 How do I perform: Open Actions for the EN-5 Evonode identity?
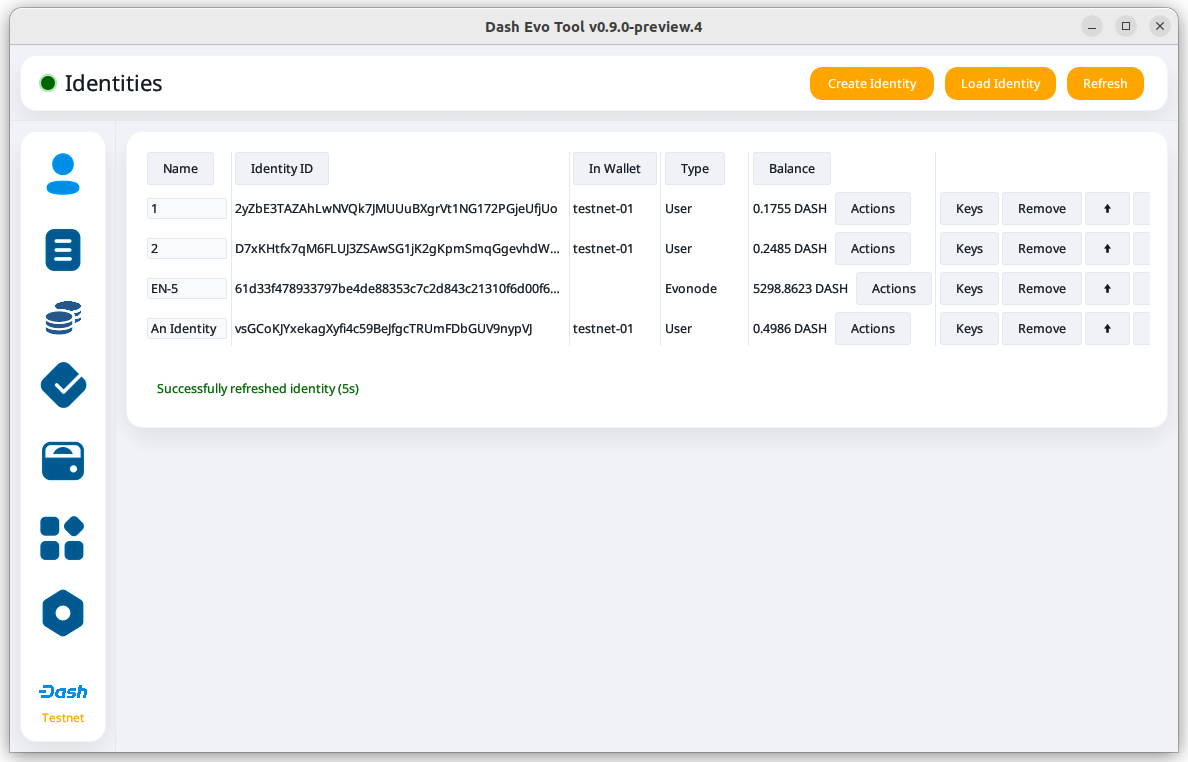coord(893,289)
